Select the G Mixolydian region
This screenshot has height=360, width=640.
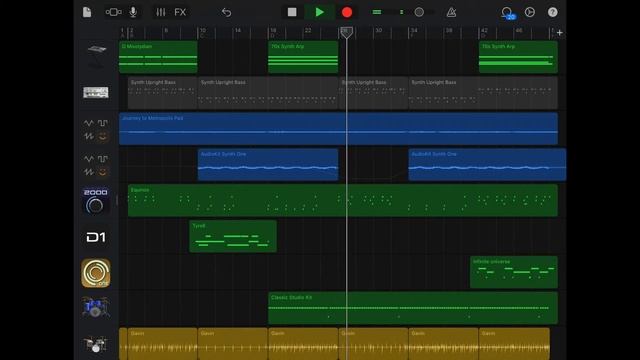click(x=158, y=57)
